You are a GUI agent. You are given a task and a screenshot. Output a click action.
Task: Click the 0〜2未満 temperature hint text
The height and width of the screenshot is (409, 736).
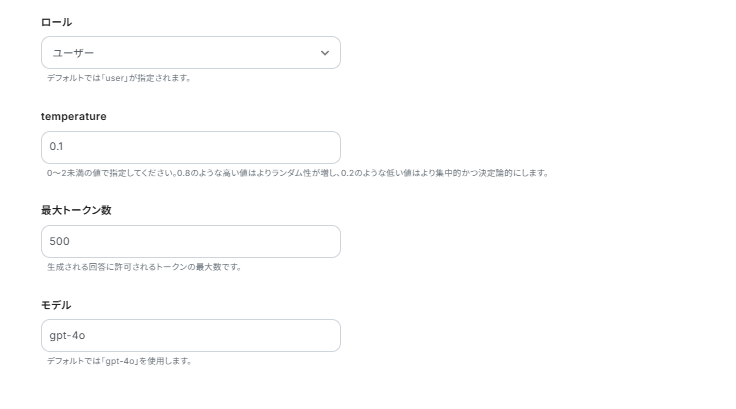(x=297, y=173)
